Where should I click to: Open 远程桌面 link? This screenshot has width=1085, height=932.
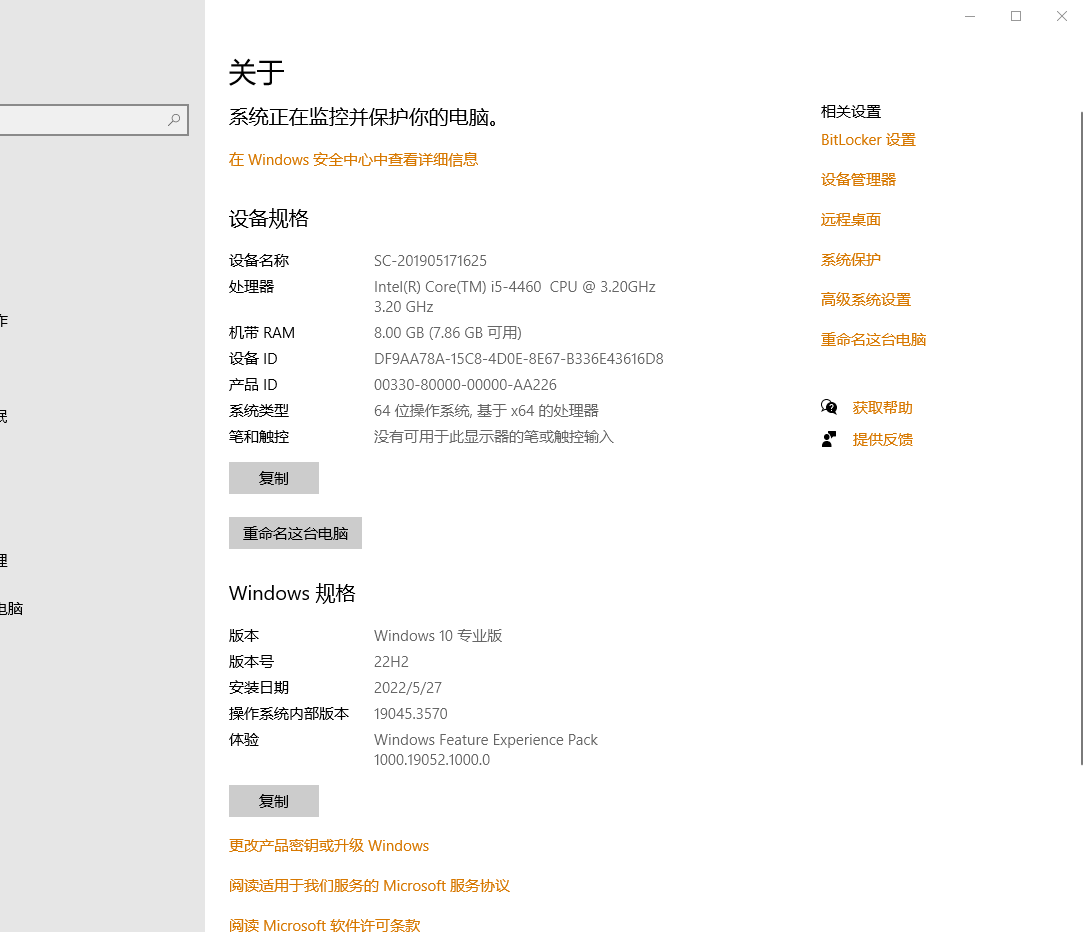[x=850, y=220]
